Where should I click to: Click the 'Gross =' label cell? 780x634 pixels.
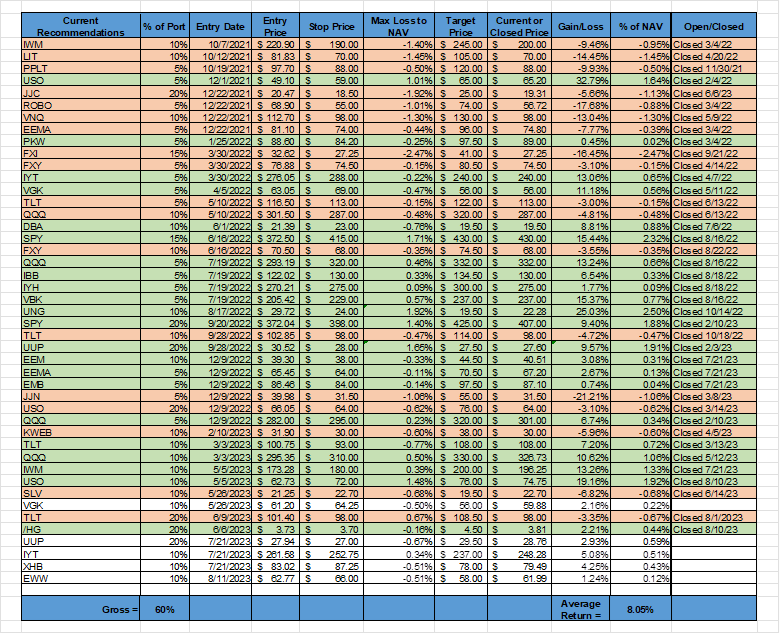click(81, 609)
